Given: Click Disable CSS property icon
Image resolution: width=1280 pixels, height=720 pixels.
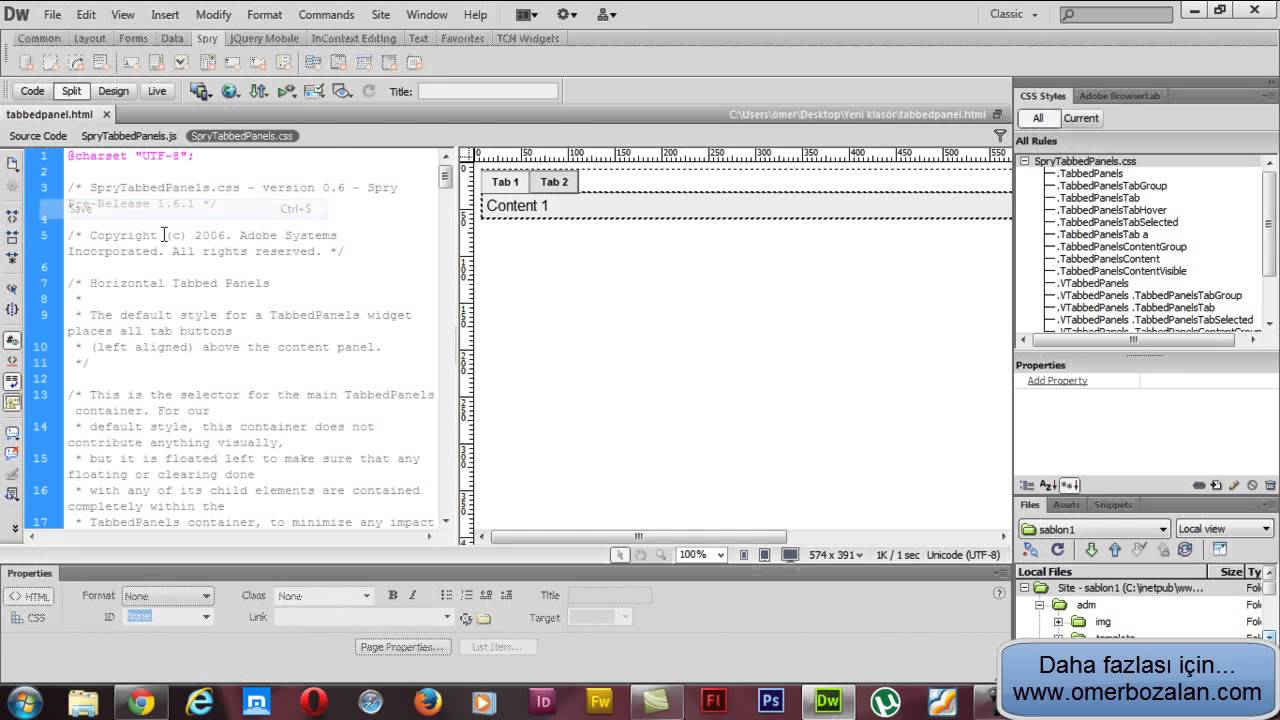Looking at the screenshot, I should point(1252,485).
